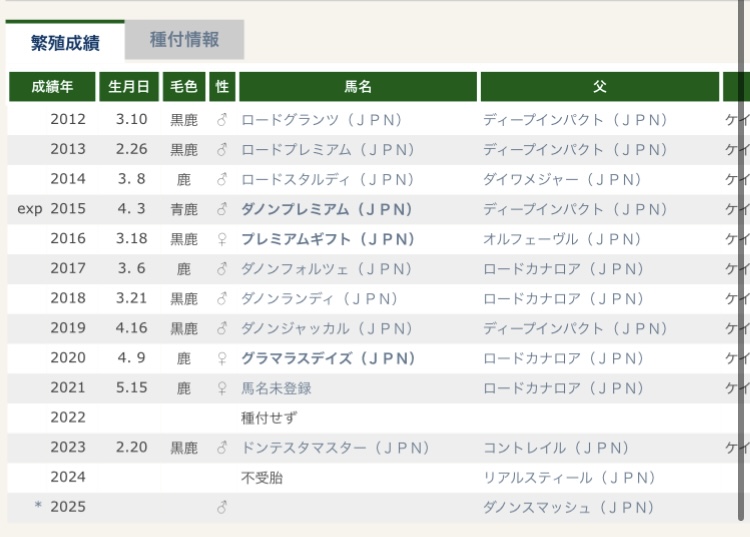The height and width of the screenshot is (537, 750).
Task: Select year cell 2014
Action: [x=68, y=179]
